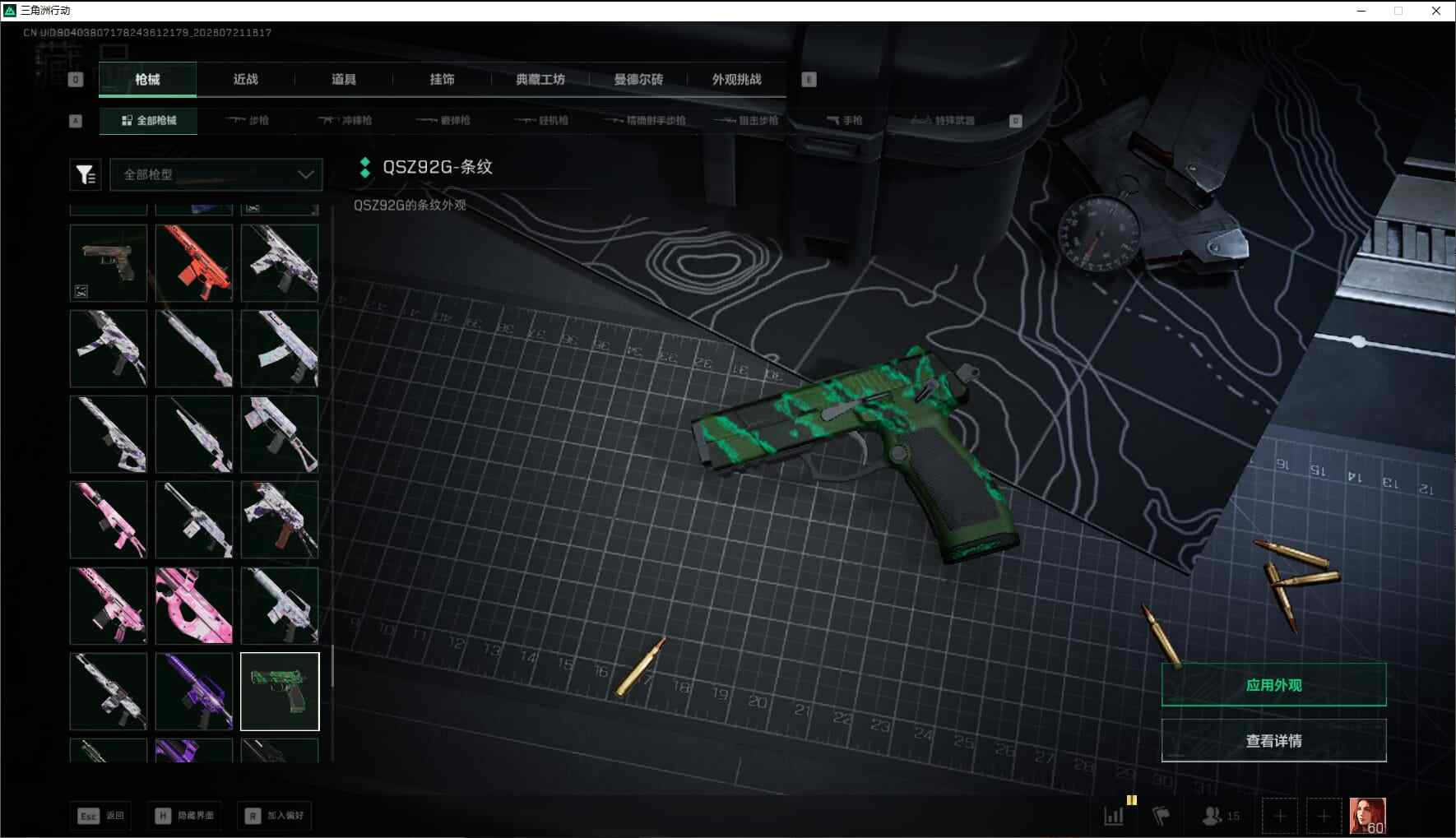This screenshot has height=838, width=1456.
Task: Filter by 霰弹枪 weapon category
Action: click(443, 121)
